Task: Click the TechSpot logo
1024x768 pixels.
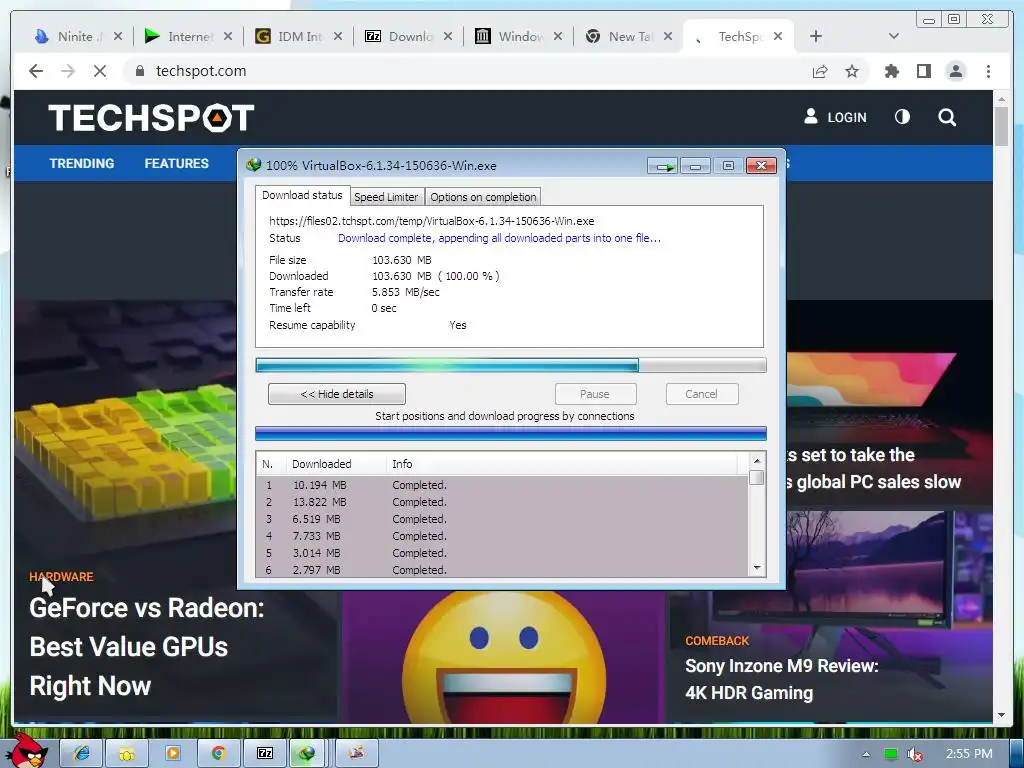Action: pos(151,118)
